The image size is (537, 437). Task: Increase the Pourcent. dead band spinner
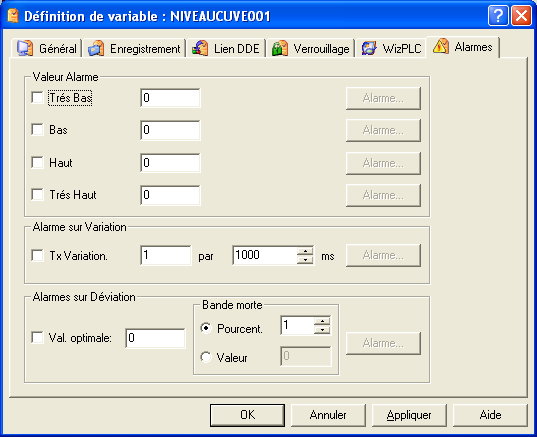(322, 321)
